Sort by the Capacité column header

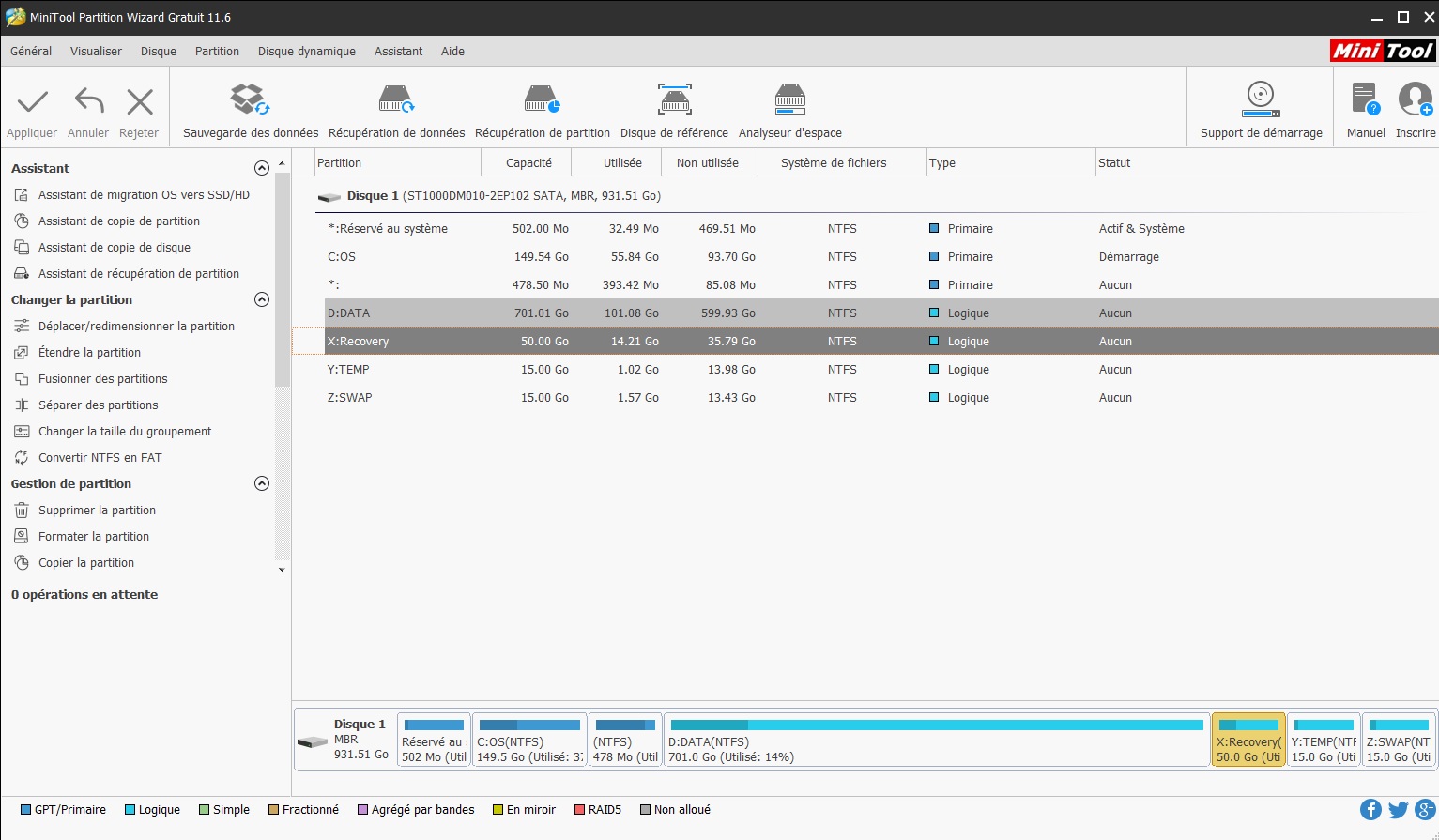point(528,162)
